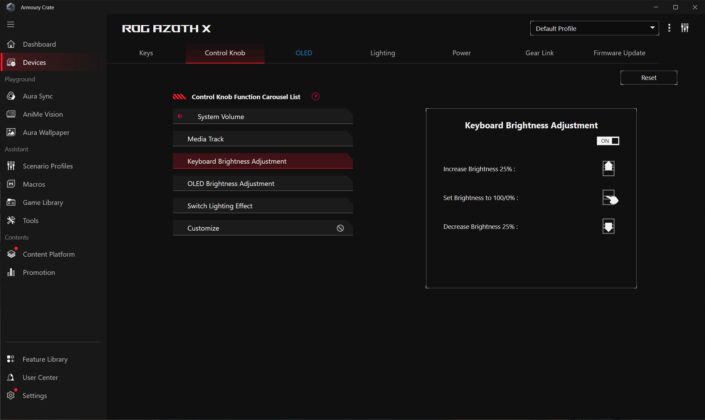Open Content Platform icon
Viewport: 705px width, 420px height.
[11, 254]
